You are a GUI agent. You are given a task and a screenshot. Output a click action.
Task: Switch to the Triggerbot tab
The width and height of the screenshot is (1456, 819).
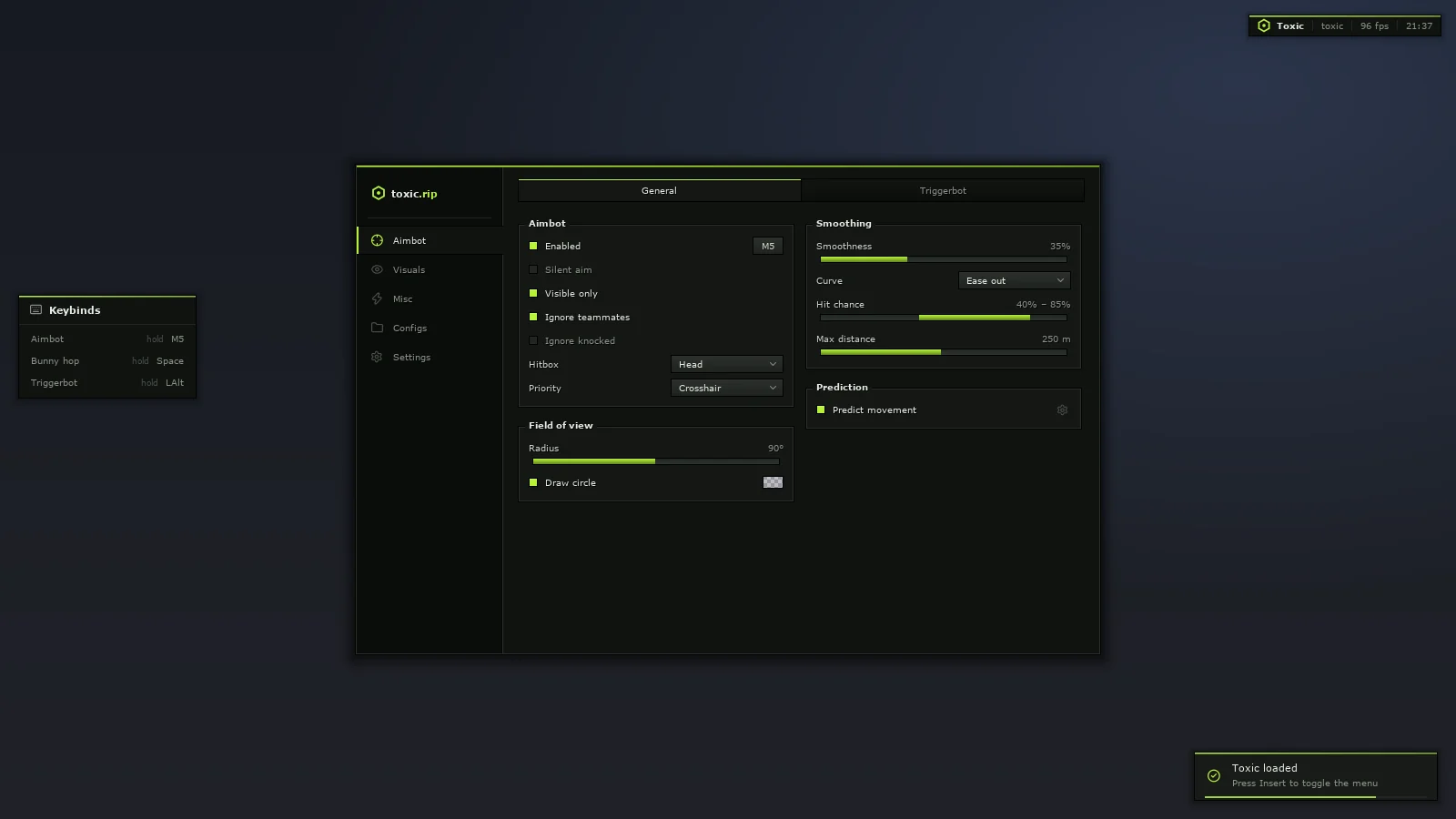(x=943, y=190)
